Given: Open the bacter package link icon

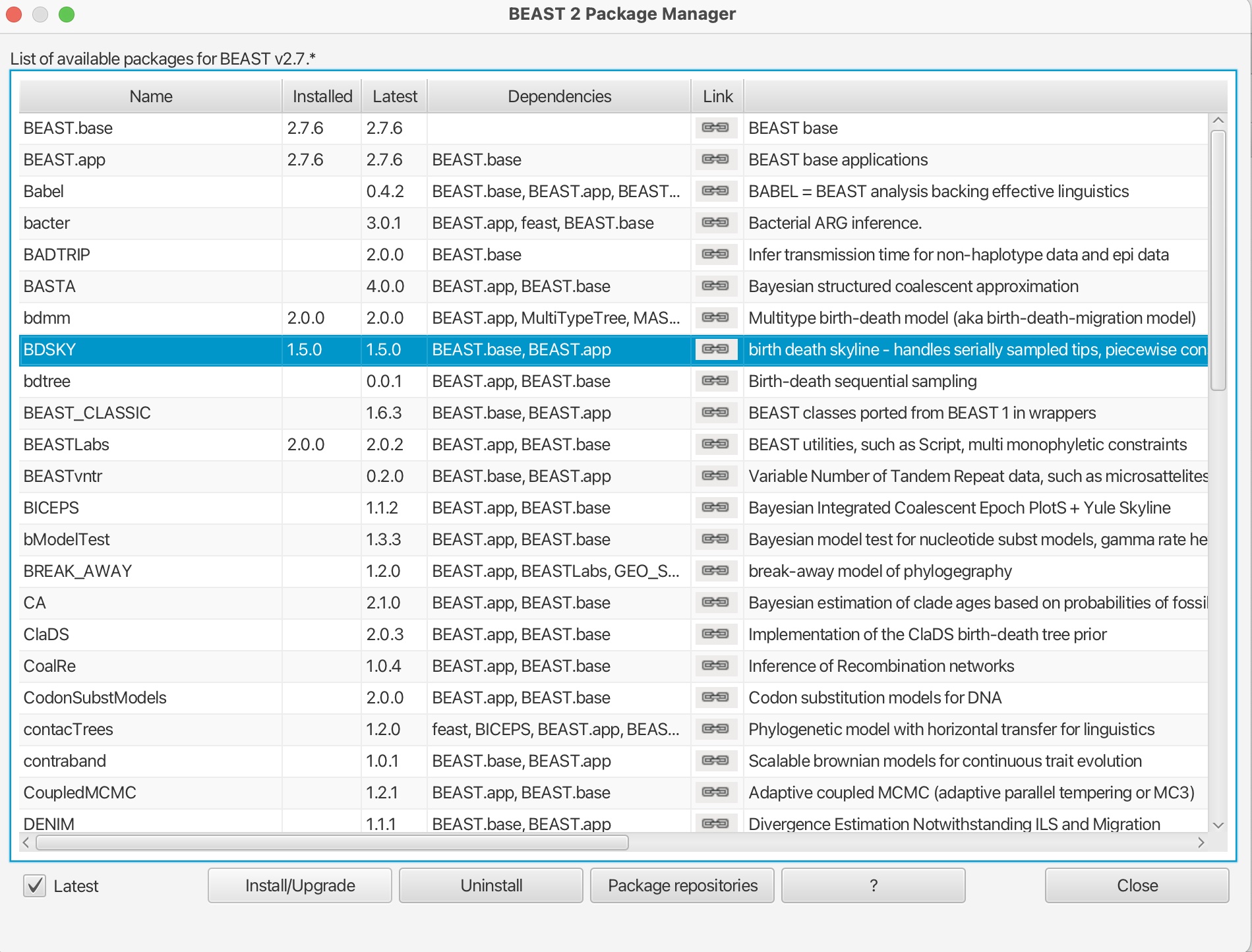Looking at the screenshot, I should pyautogui.click(x=715, y=223).
